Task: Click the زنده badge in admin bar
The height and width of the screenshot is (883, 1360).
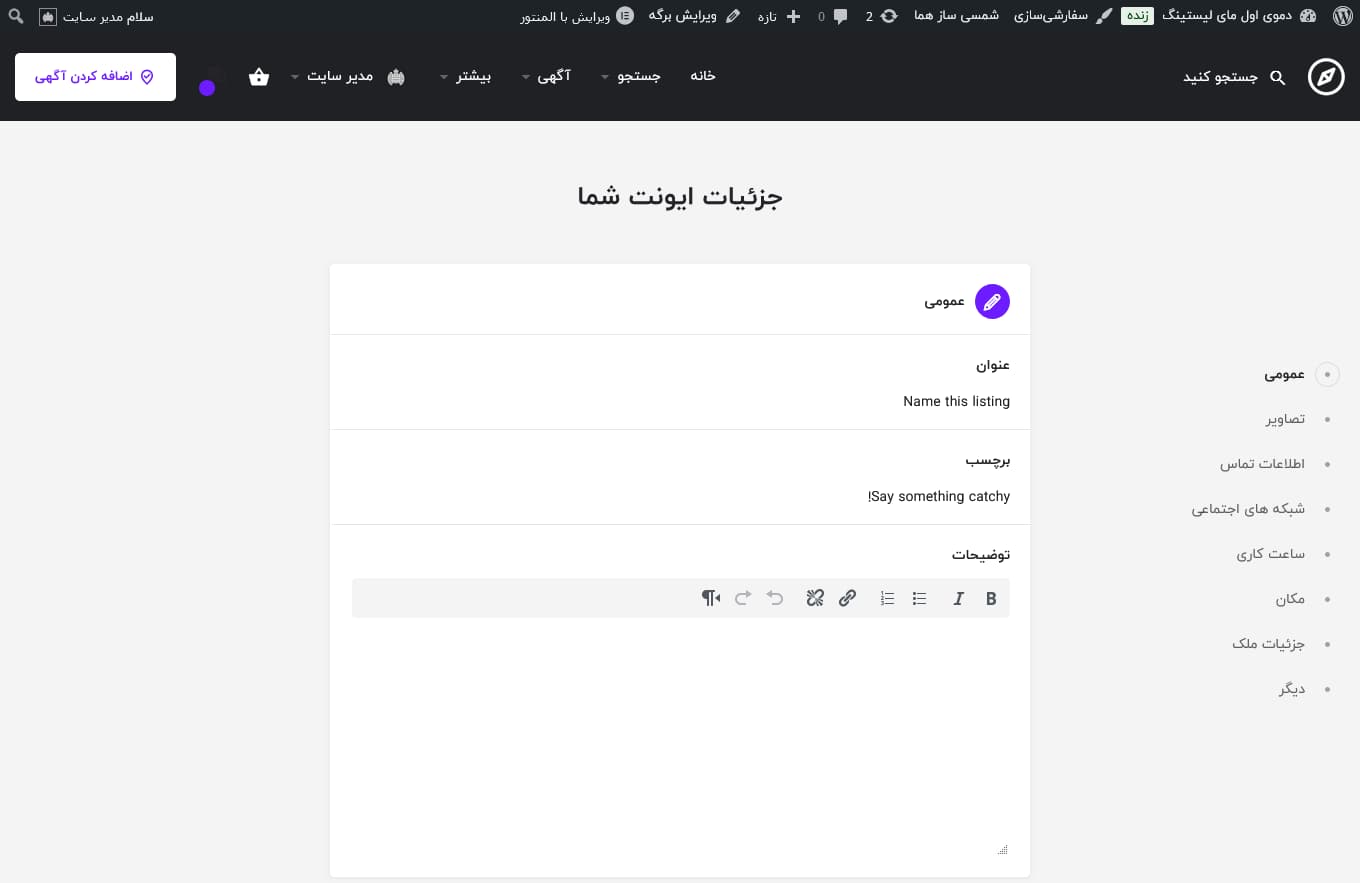Action: (x=1135, y=16)
